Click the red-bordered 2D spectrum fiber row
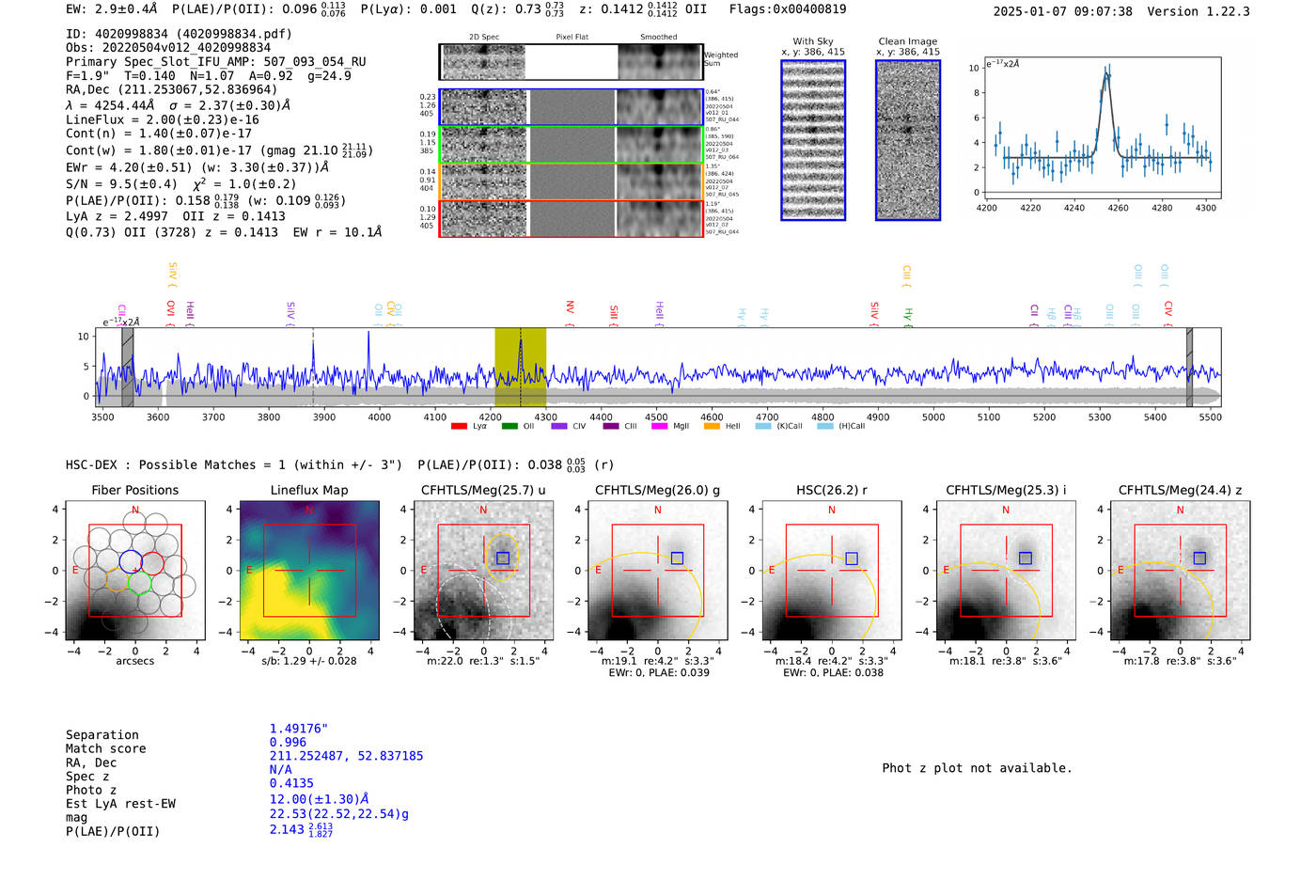This screenshot has width=1316, height=896. (x=572, y=218)
